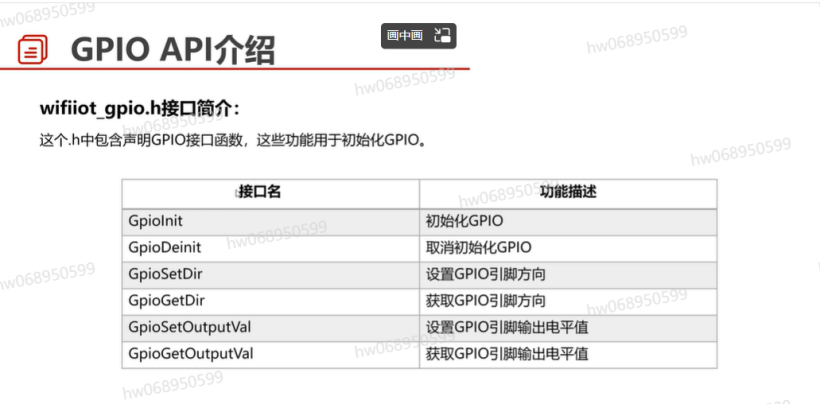Click the sentence describing the .h file
This screenshot has height=404, width=820.
[233, 140]
